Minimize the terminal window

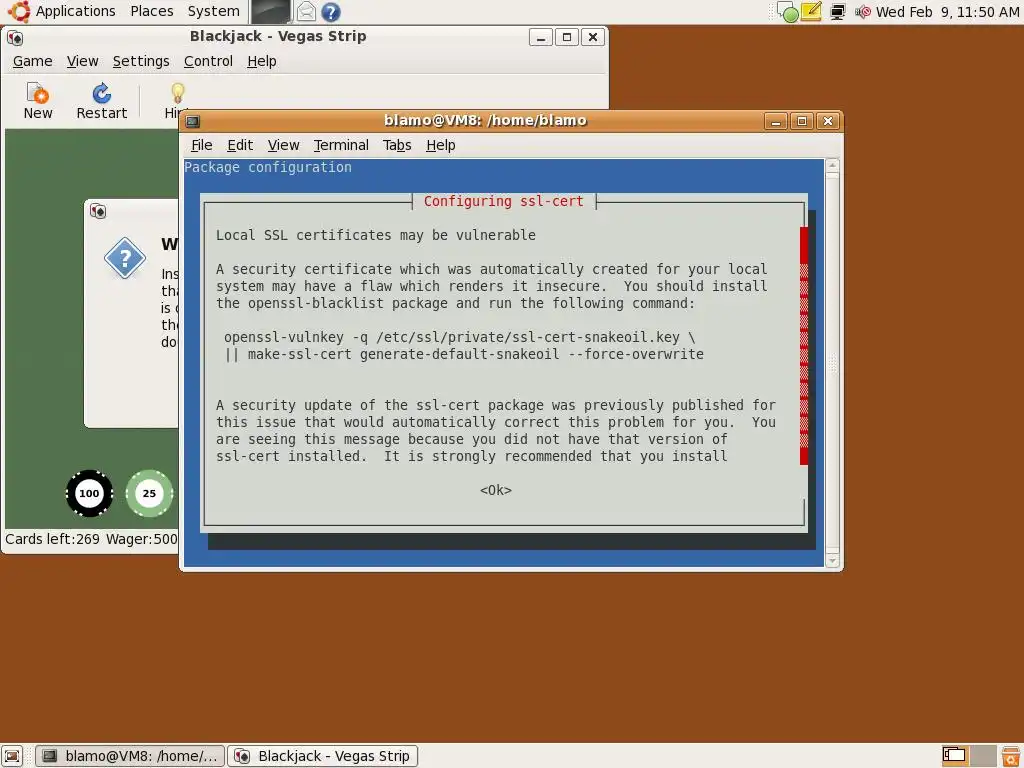click(x=775, y=121)
